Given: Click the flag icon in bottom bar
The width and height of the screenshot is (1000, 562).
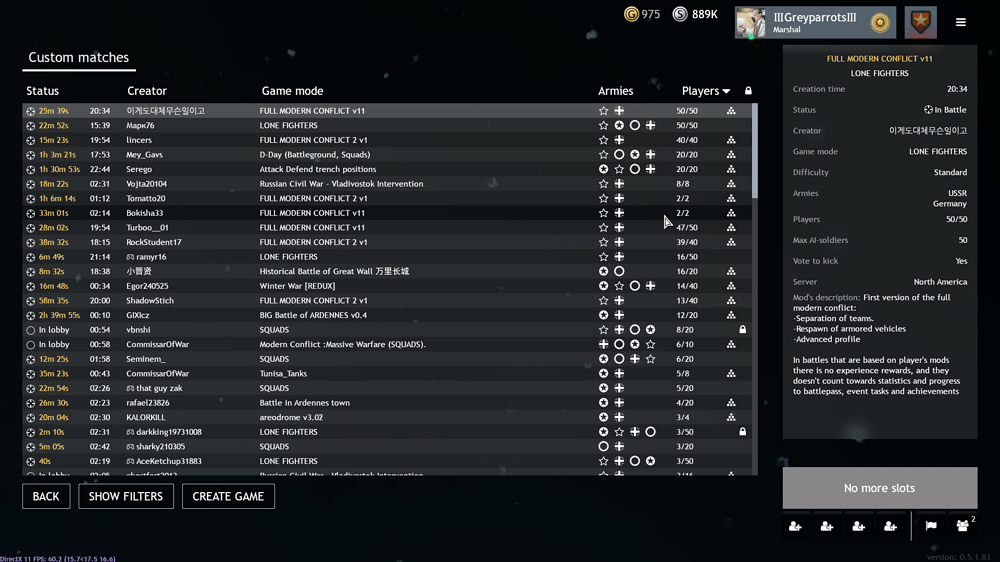Looking at the screenshot, I should [x=931, y=526].
